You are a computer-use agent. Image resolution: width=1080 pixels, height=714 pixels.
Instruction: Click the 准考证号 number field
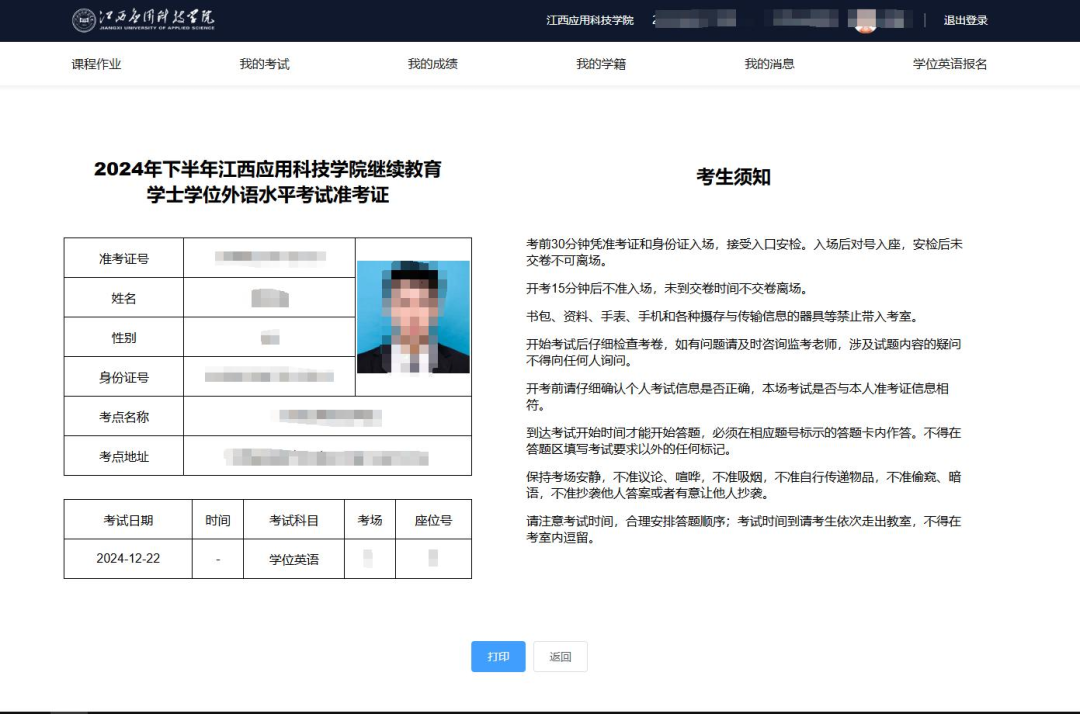268,258
